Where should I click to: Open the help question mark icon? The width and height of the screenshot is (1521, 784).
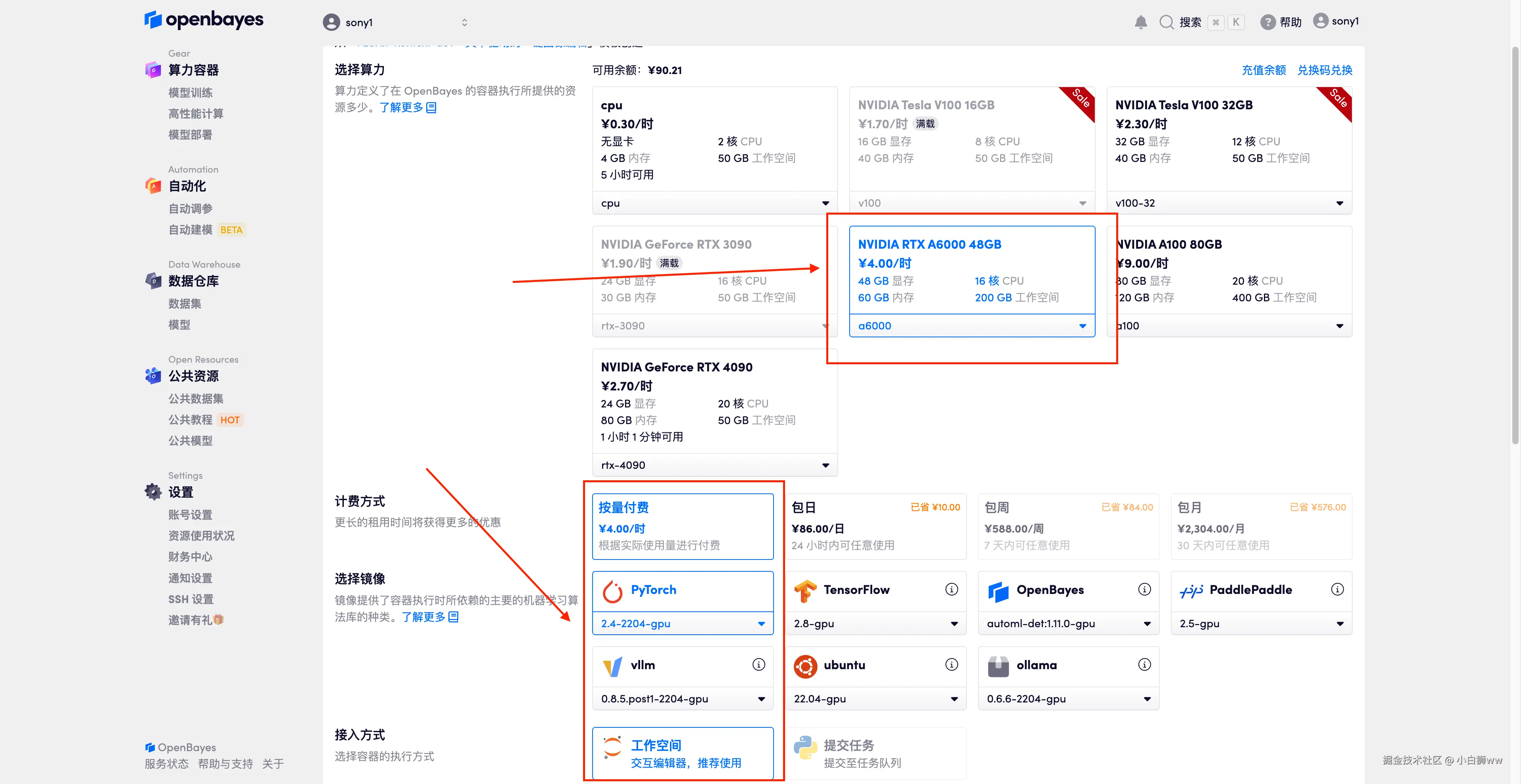1267,23
